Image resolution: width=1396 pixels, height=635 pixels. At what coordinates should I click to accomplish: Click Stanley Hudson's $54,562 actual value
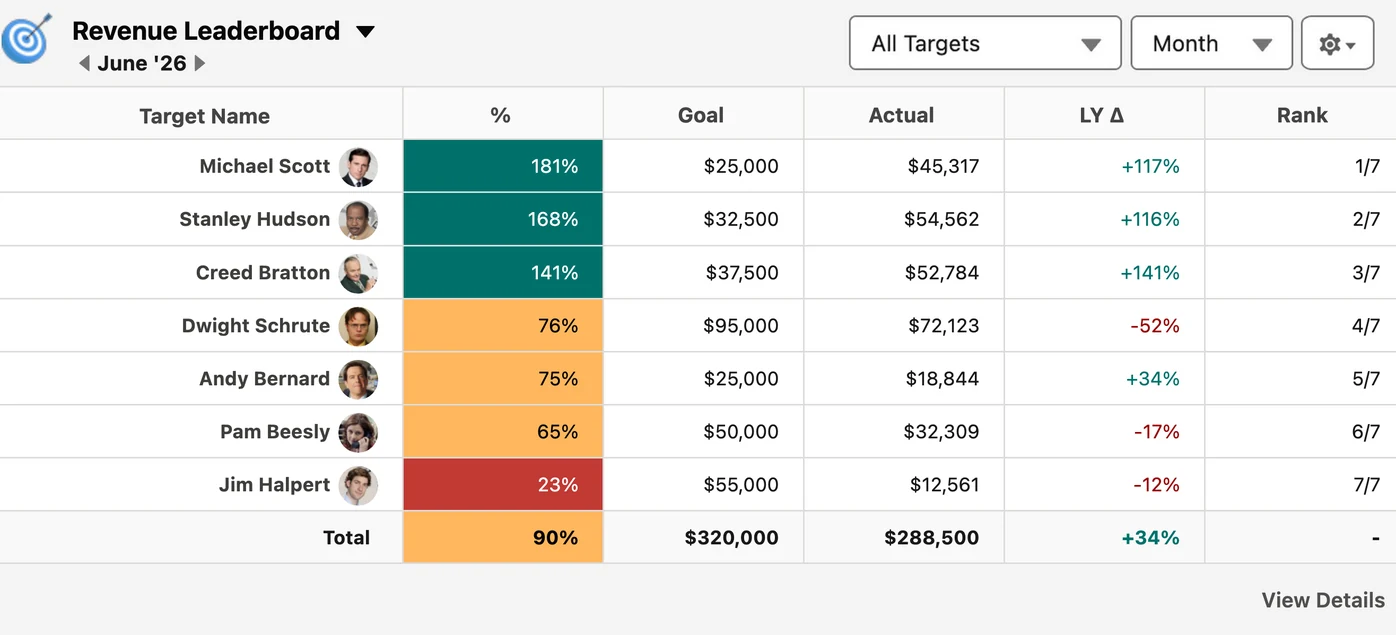tap(941, 219)
